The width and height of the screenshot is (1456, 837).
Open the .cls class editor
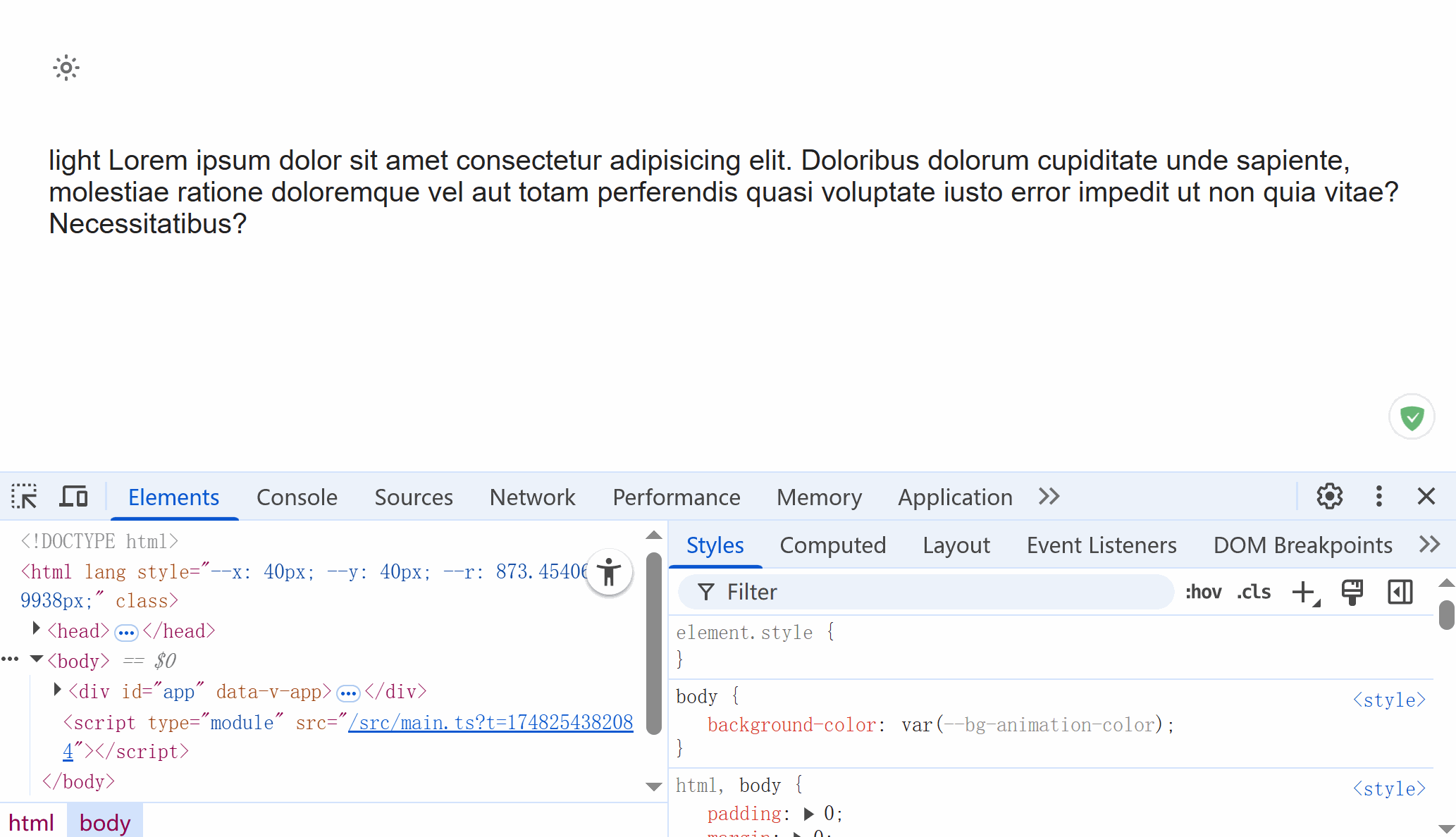pyautogui.click(x=1254, y=592)
